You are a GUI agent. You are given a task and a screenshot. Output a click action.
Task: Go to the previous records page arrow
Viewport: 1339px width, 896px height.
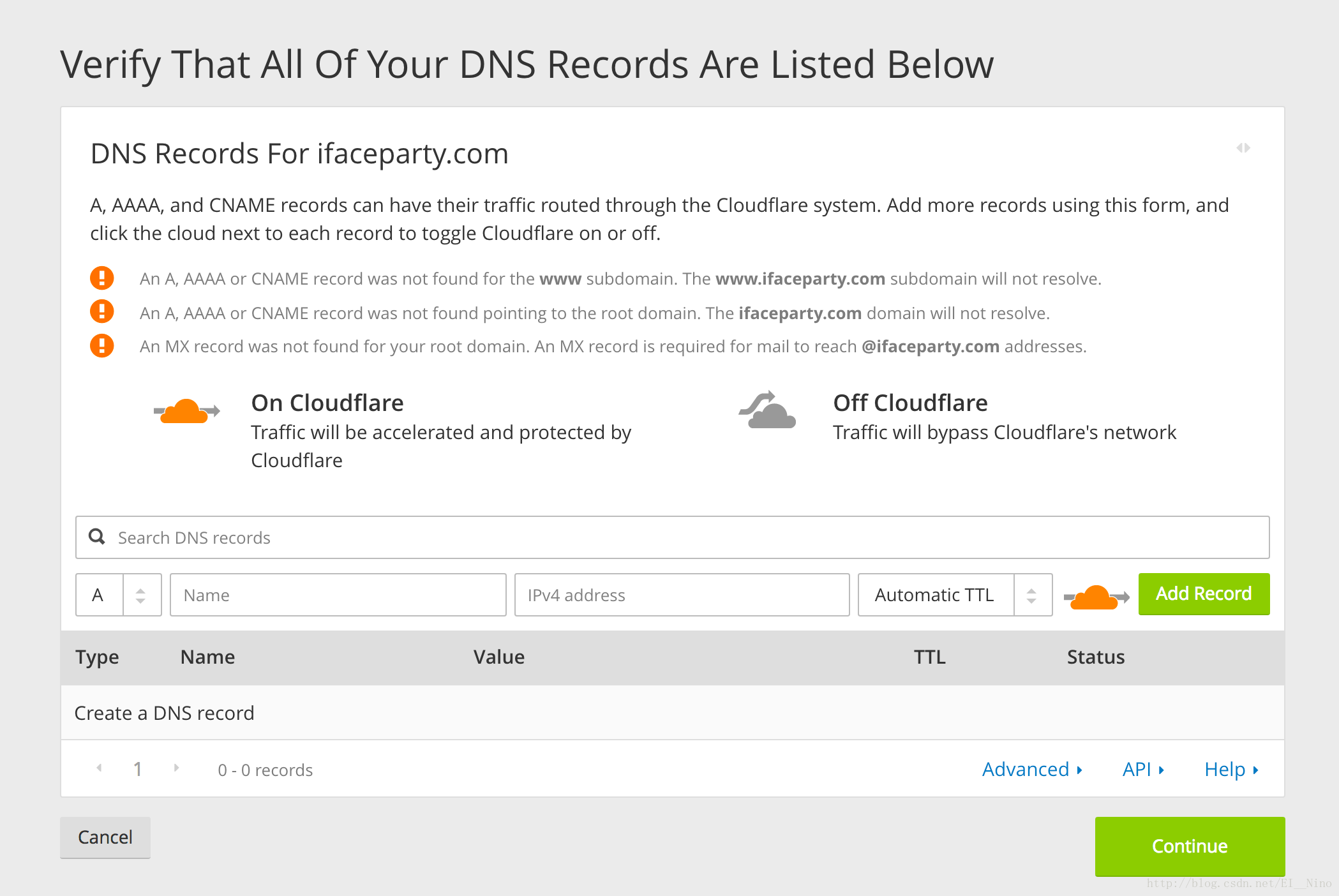(x=100, y=768)
